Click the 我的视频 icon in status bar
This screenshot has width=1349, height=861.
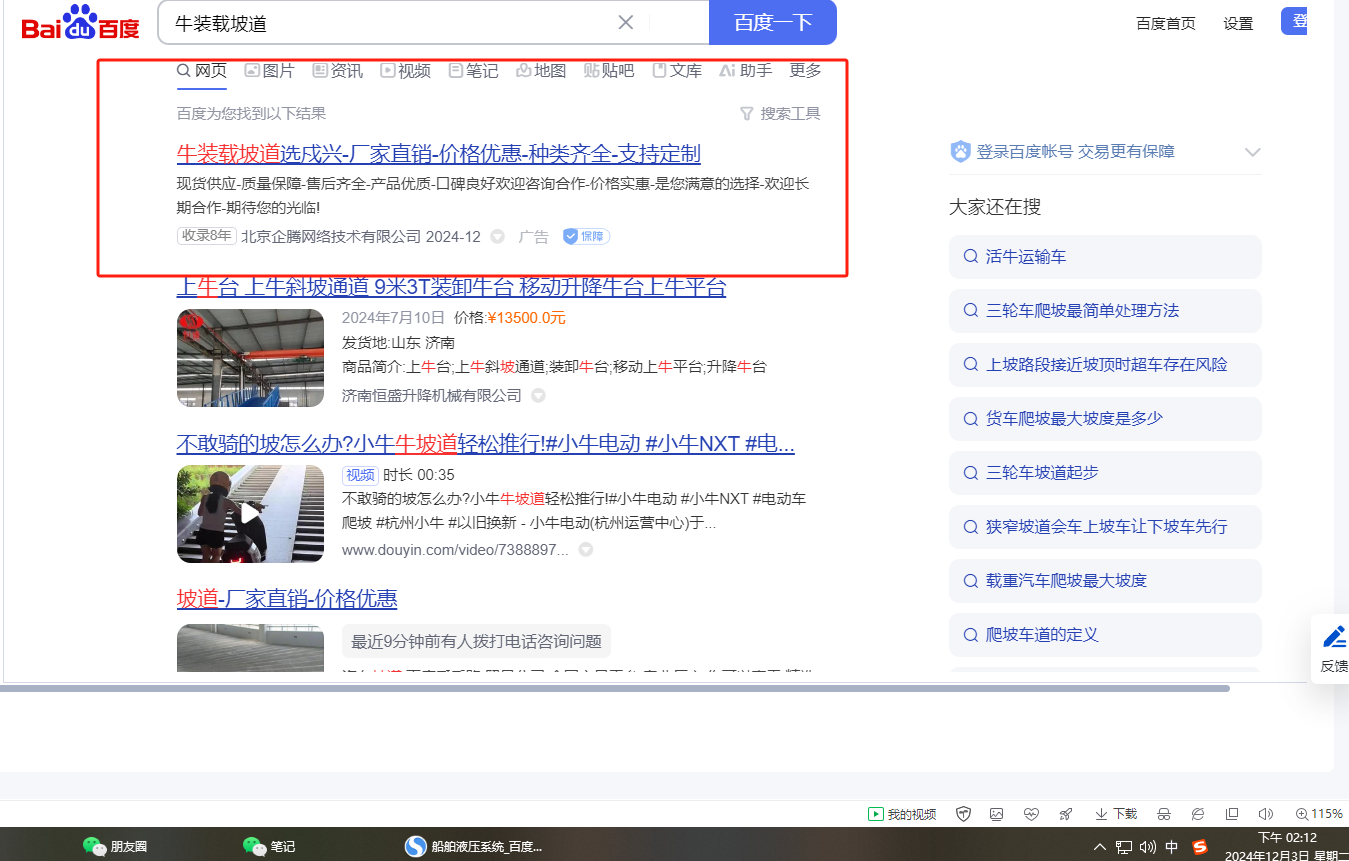(902, 814)
